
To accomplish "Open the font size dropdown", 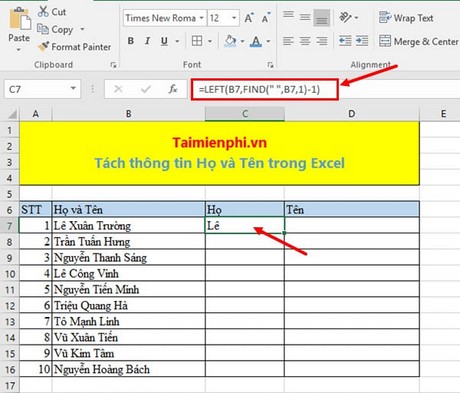I will pyautogui.click(x=234, y=18).
